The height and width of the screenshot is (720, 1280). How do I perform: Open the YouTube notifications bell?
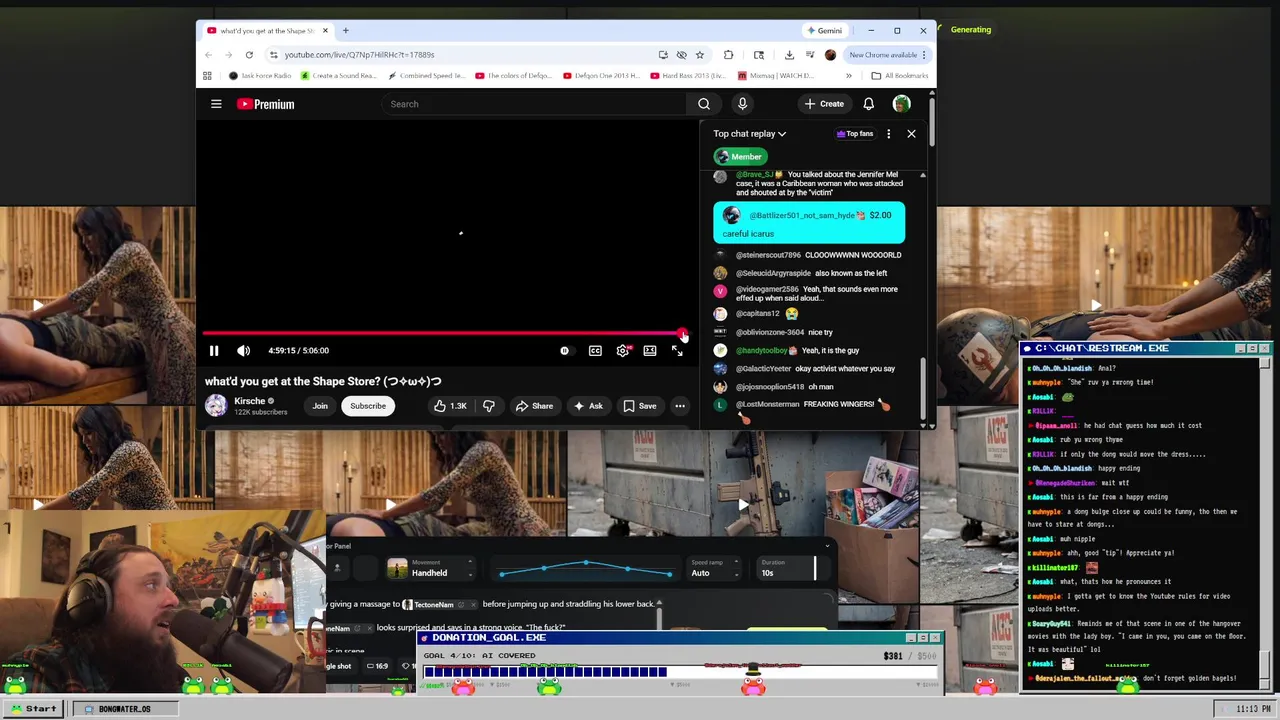click(x=869, y=104)
